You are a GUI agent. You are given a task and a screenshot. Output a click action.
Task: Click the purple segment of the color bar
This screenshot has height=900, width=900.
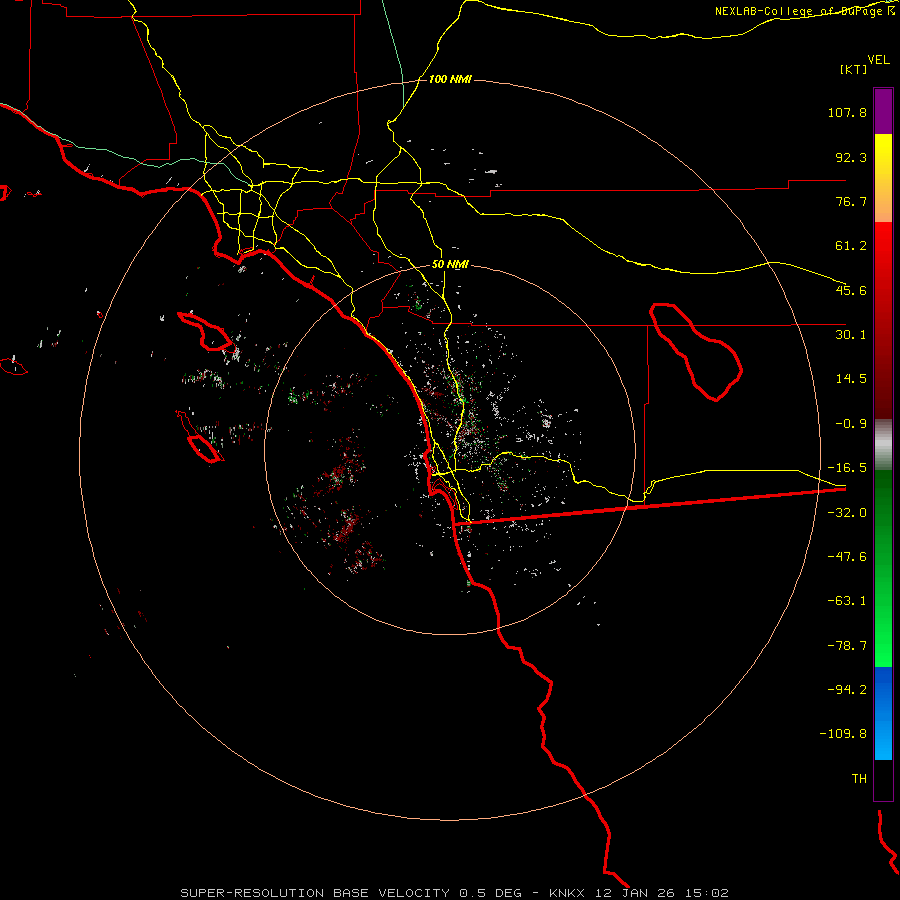tap(883, 111)
